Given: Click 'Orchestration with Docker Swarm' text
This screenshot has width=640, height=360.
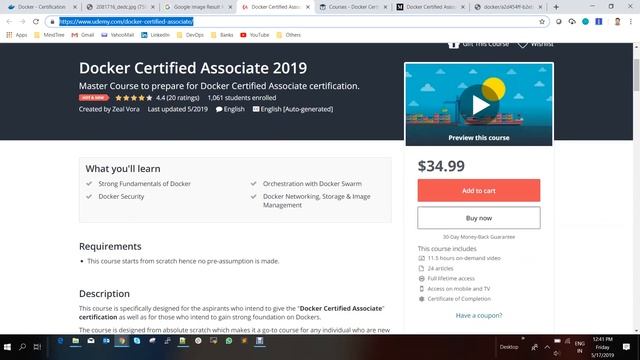Looking at the screenshot, I should (x=312, y=184).
